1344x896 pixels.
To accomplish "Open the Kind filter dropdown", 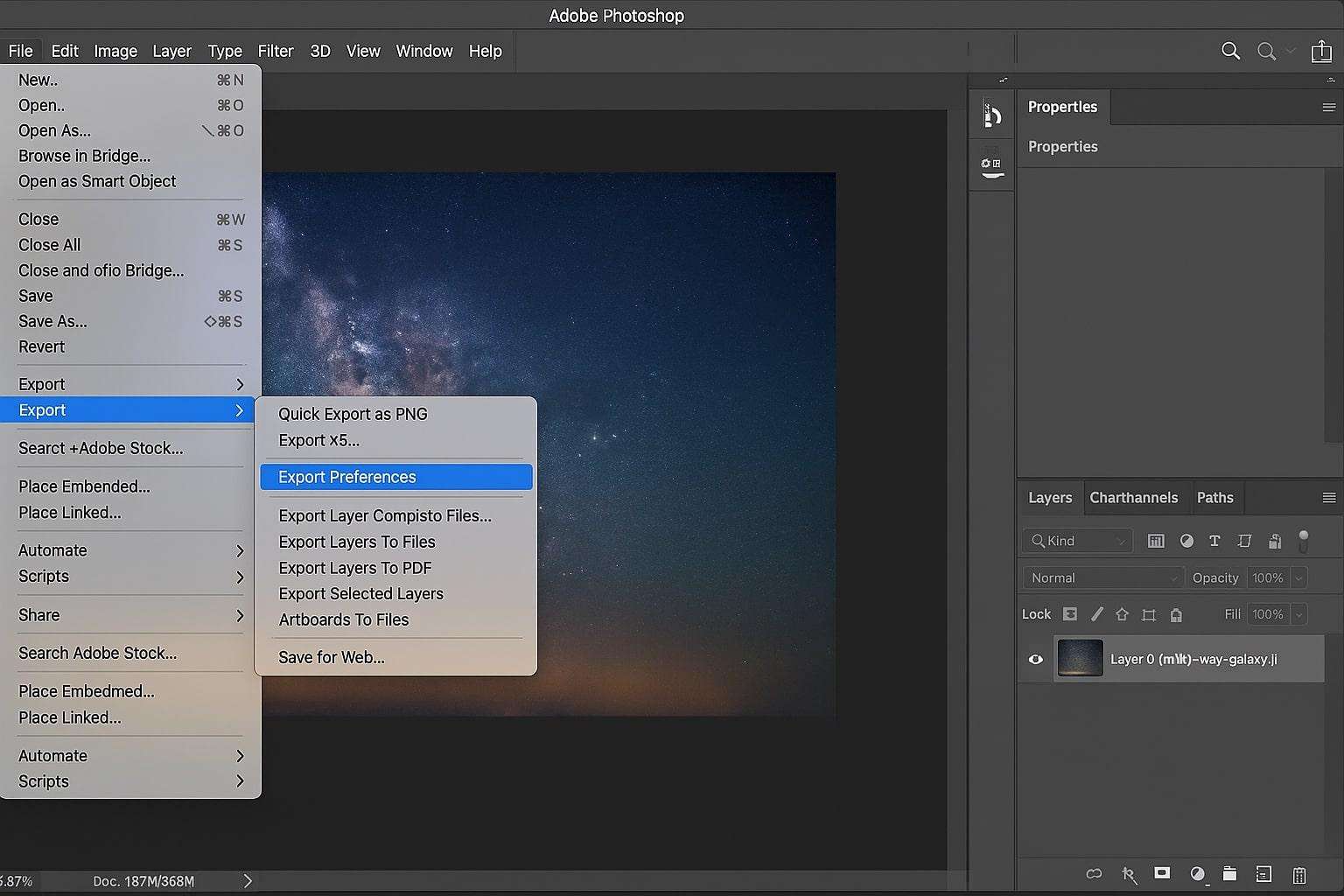I will click(1077, 541).
